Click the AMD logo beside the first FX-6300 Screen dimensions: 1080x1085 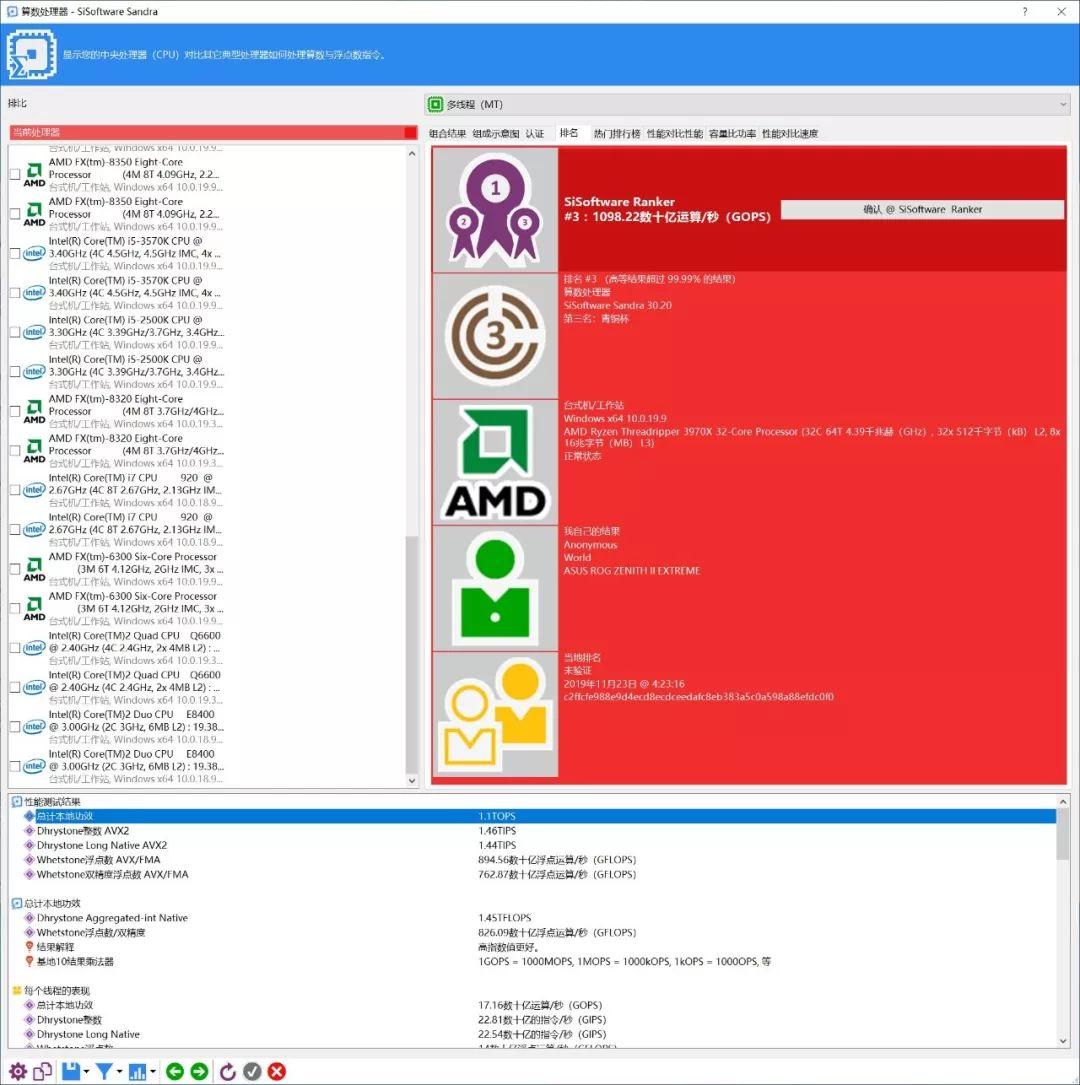point(34,569)
